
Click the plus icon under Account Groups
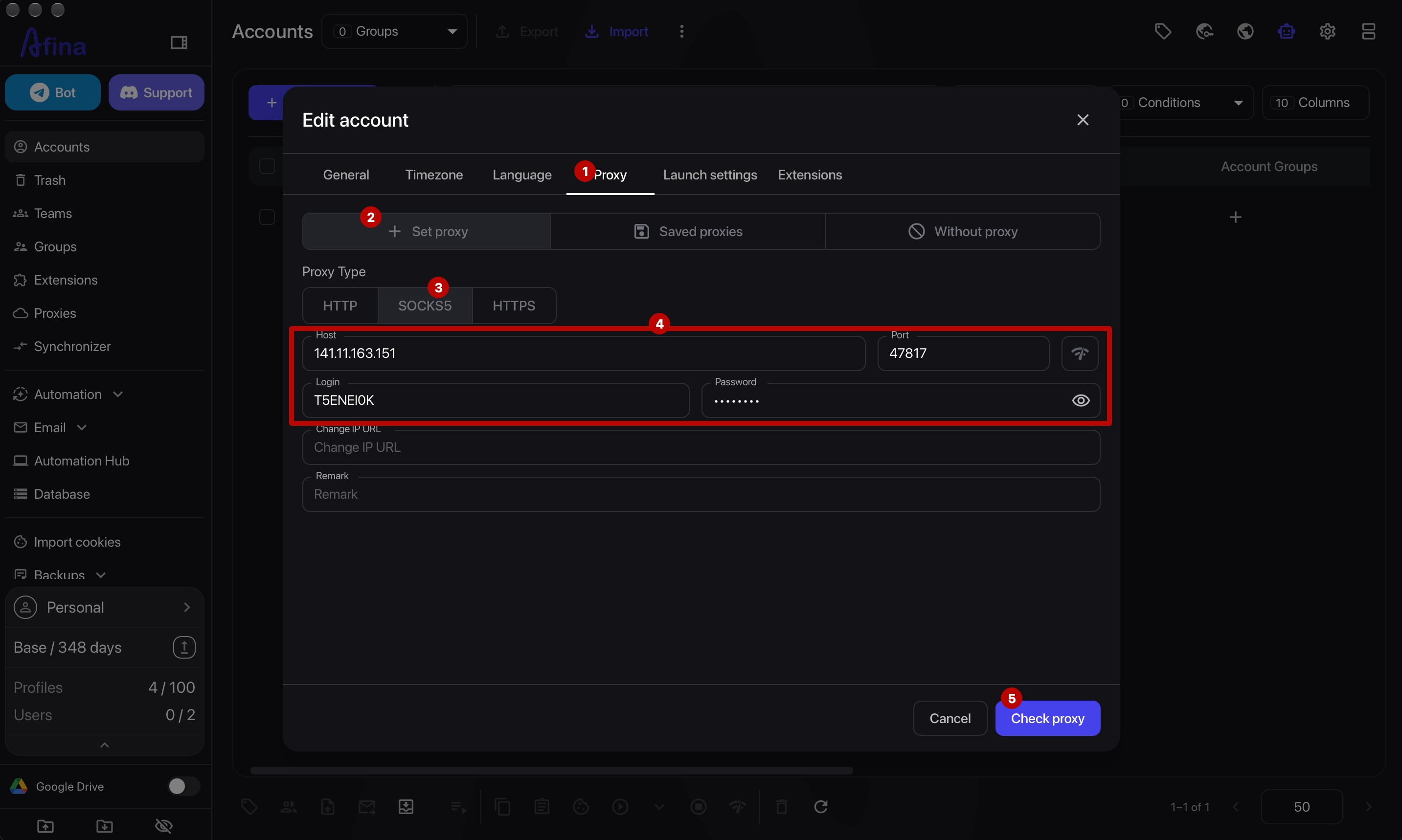[x=1236, y=217]
